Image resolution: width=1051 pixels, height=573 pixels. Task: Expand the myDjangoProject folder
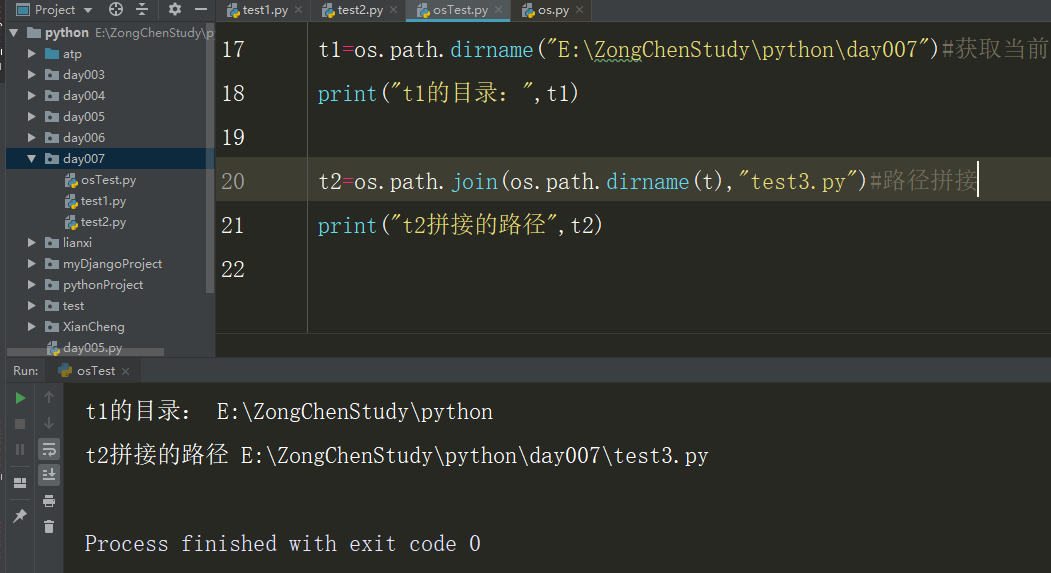(32, 264)
